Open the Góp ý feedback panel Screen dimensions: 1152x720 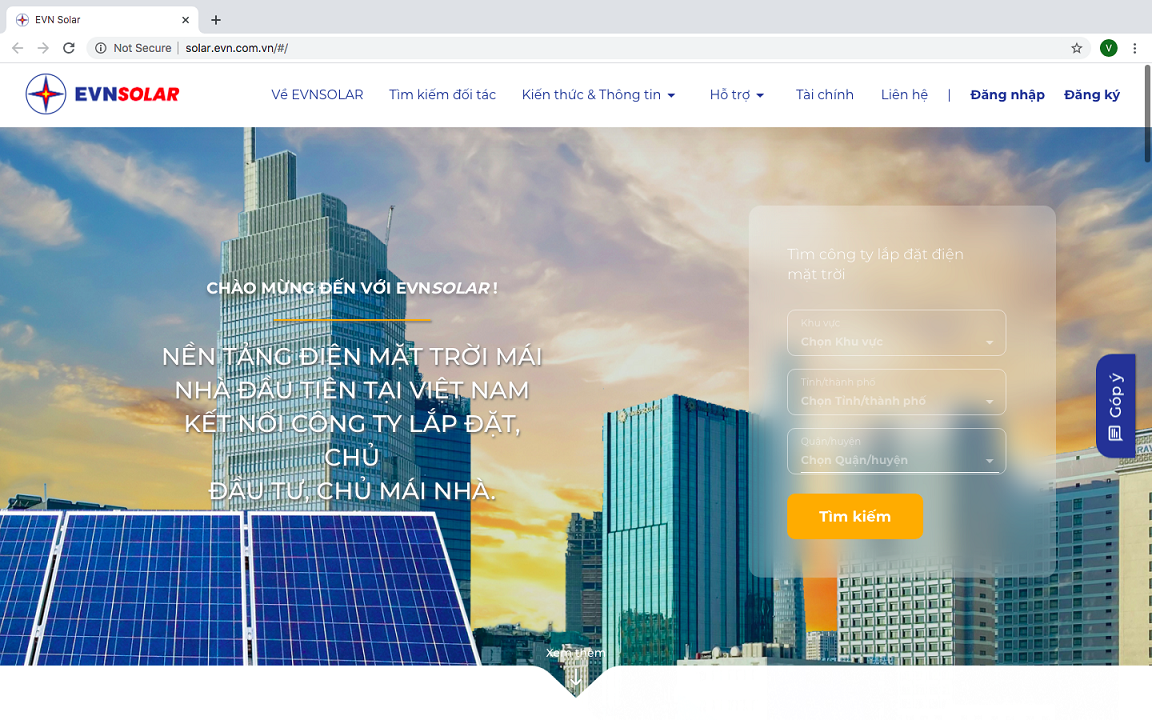(x=1115, y=406)
